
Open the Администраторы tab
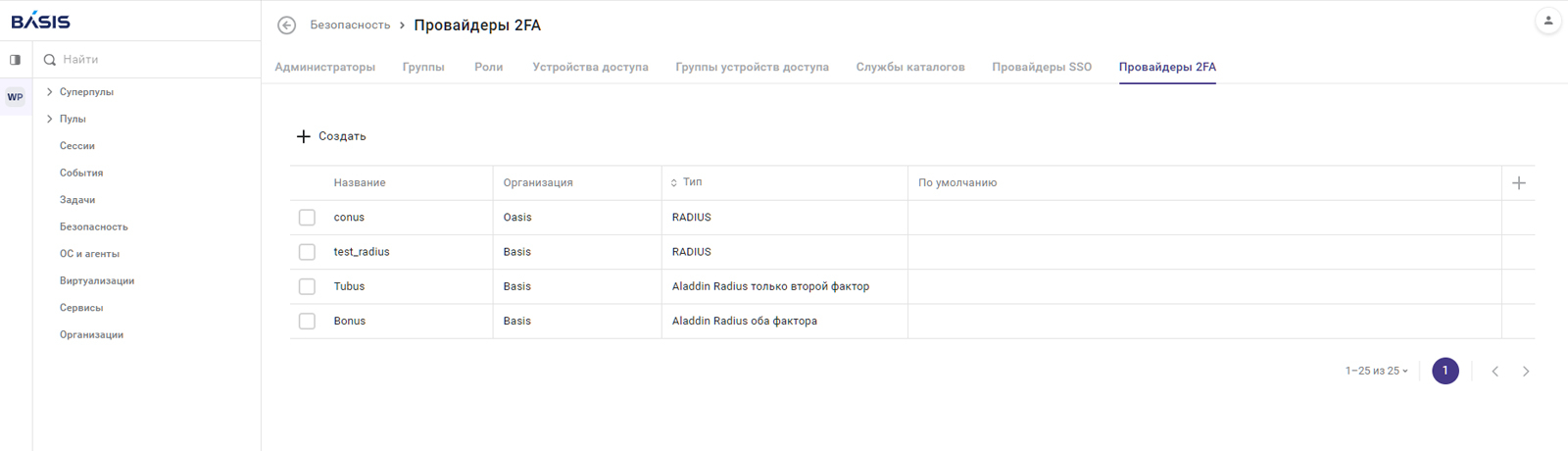tap(324, 68)
